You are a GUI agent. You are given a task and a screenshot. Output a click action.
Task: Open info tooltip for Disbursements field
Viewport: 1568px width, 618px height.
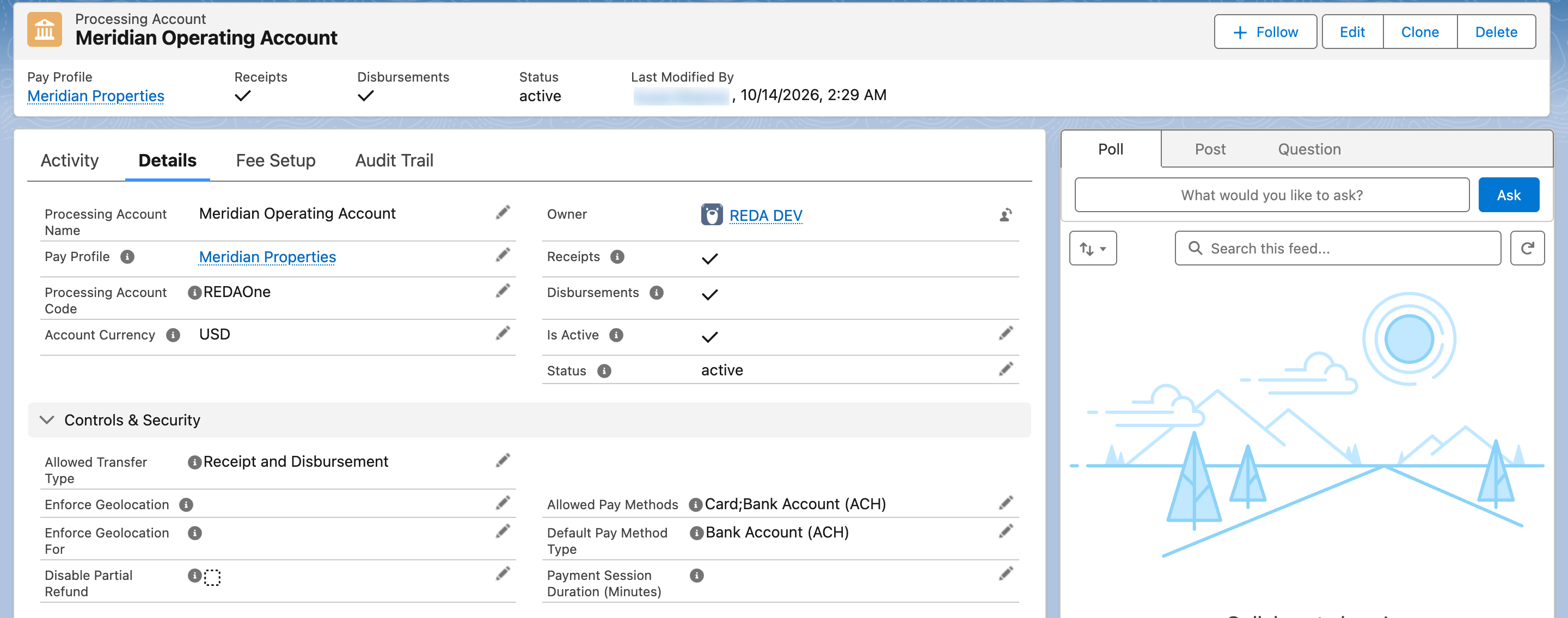point(656,293)
